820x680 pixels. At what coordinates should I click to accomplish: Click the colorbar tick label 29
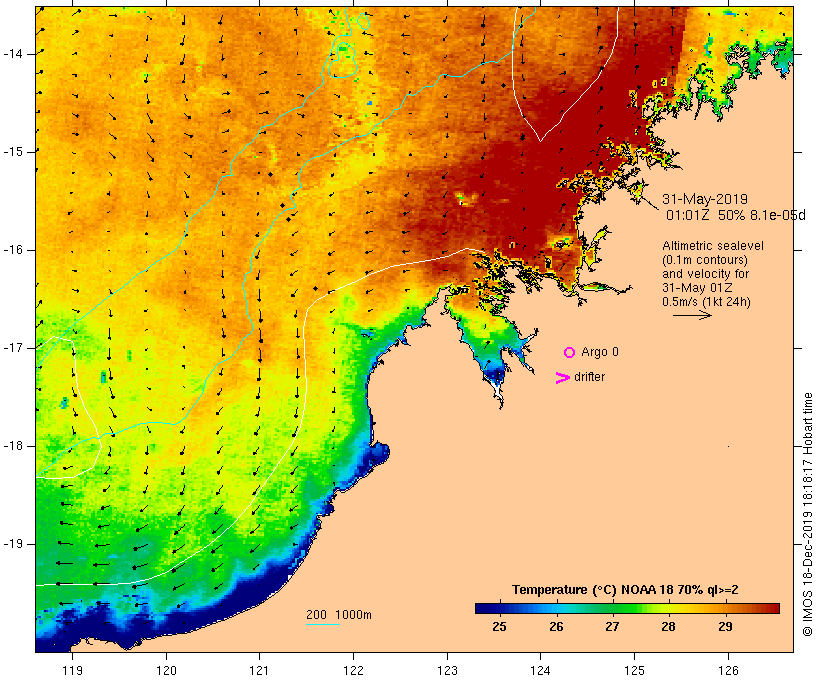click(x=725, y=626)
